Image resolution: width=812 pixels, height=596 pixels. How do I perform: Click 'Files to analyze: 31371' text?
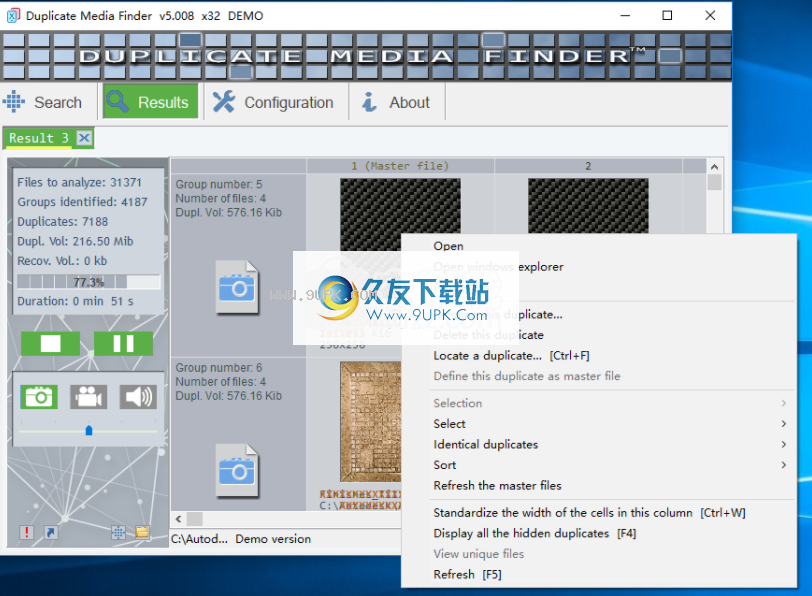pos(79,182)
